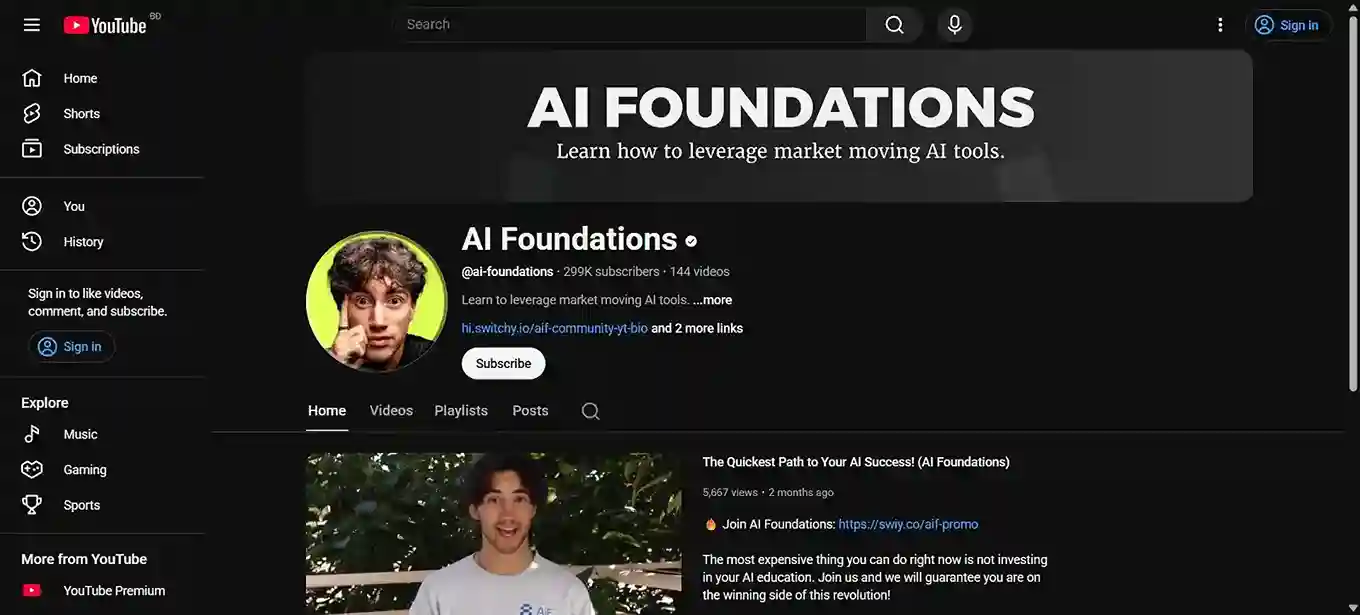
Task: Open the three-dot settings menu
Action: pos(1220,25)
